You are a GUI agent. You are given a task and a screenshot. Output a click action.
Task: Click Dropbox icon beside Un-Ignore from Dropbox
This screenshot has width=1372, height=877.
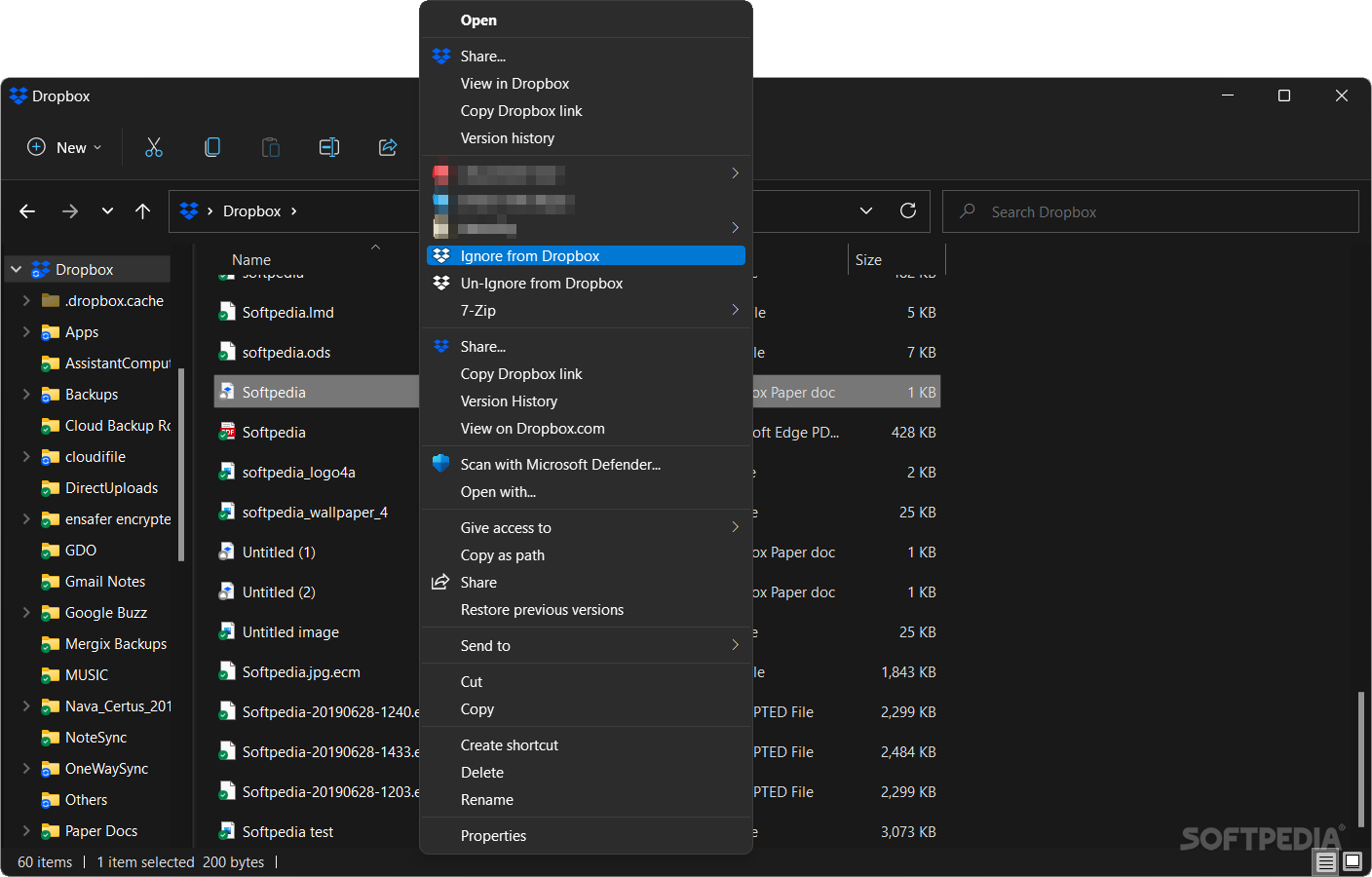click(441, 283)
